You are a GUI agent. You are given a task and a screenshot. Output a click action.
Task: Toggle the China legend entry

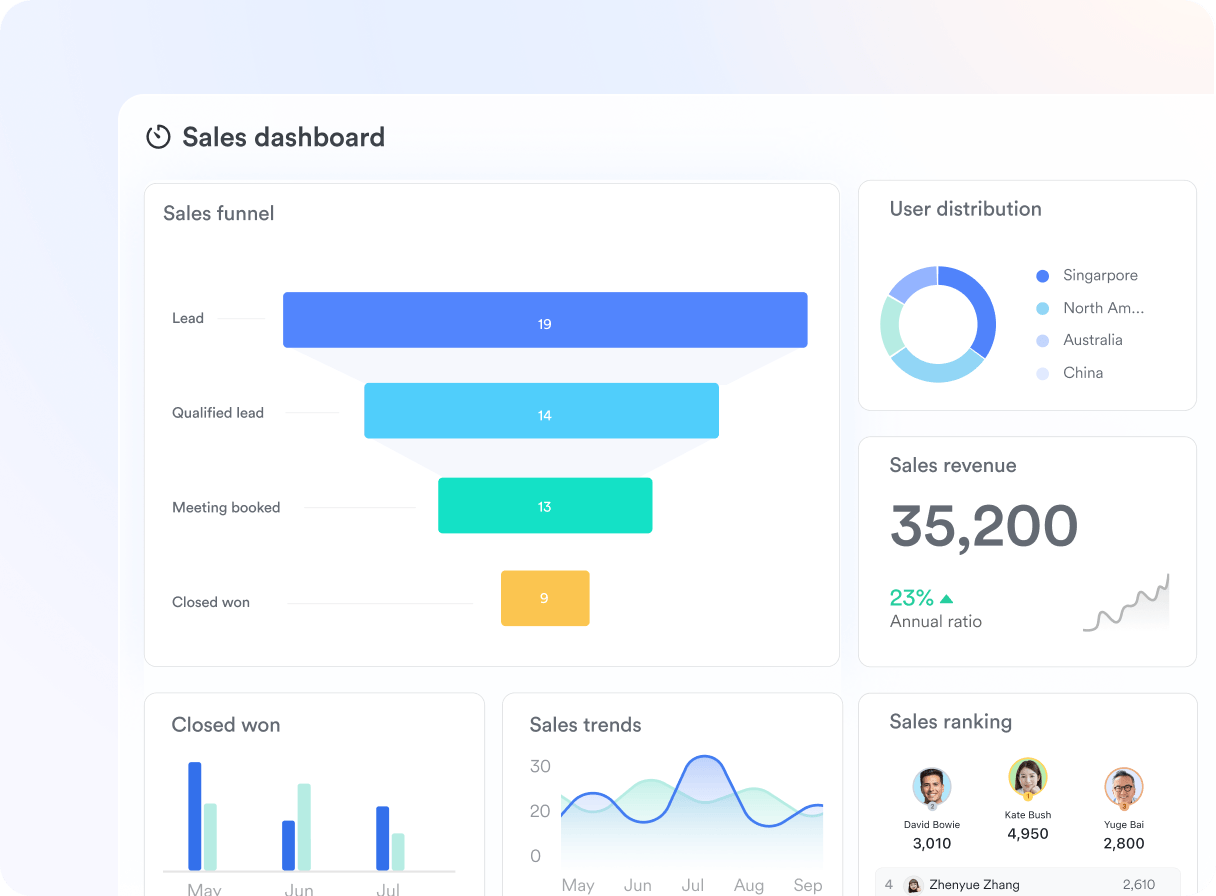[1069, 373]
